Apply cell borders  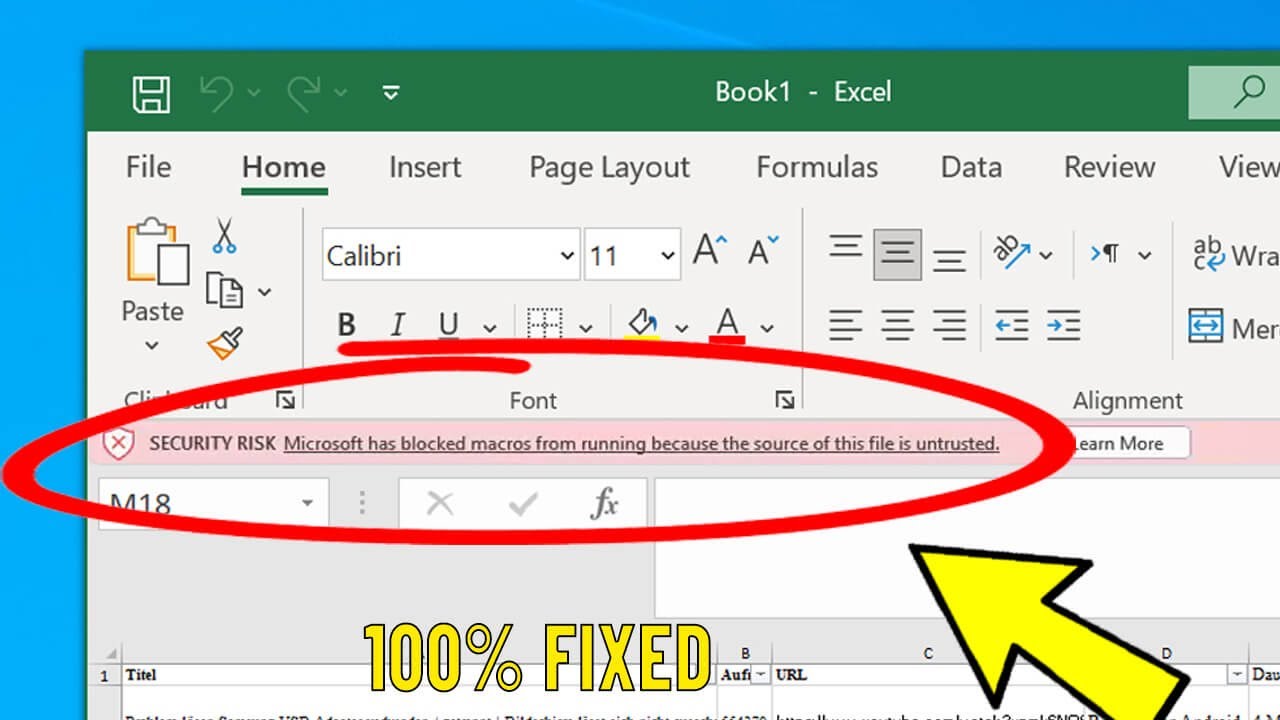pos(545,325)
